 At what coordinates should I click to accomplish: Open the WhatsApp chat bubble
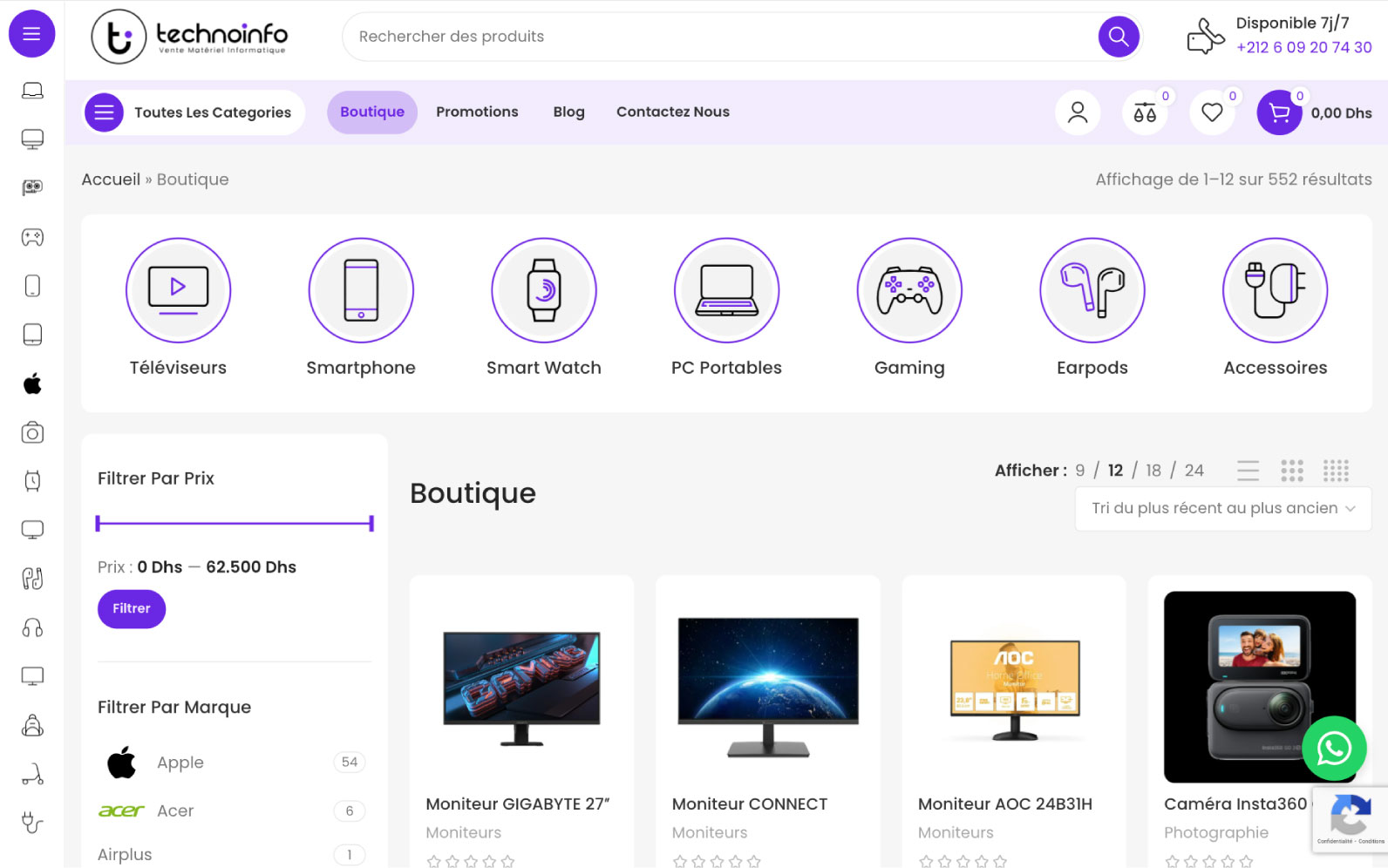click(1334, 749)
